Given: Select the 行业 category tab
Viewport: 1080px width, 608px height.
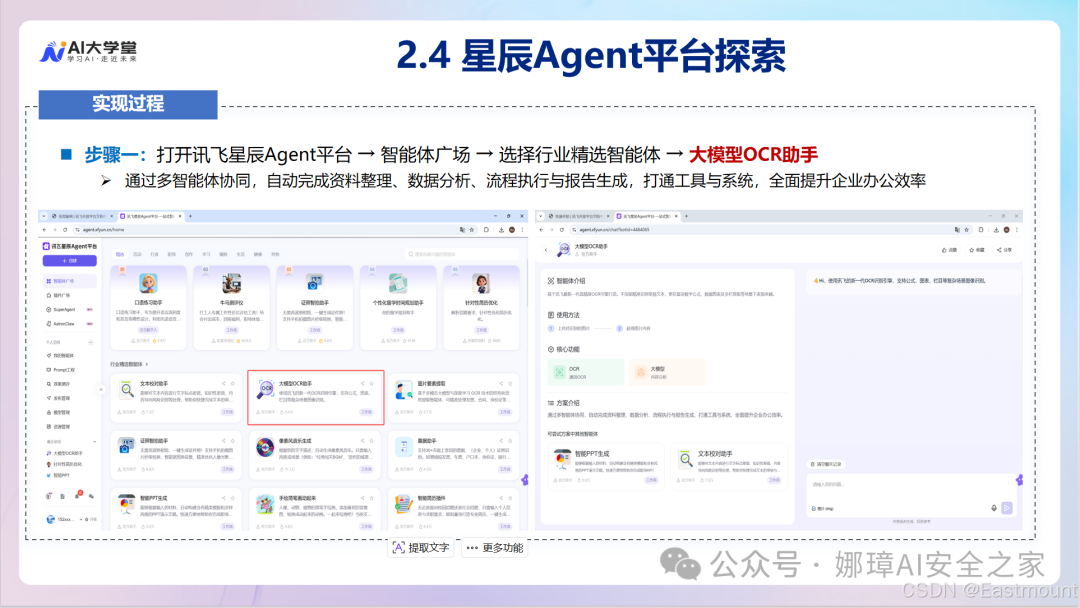Looking at the screenshot, I should tap(155, 254).
